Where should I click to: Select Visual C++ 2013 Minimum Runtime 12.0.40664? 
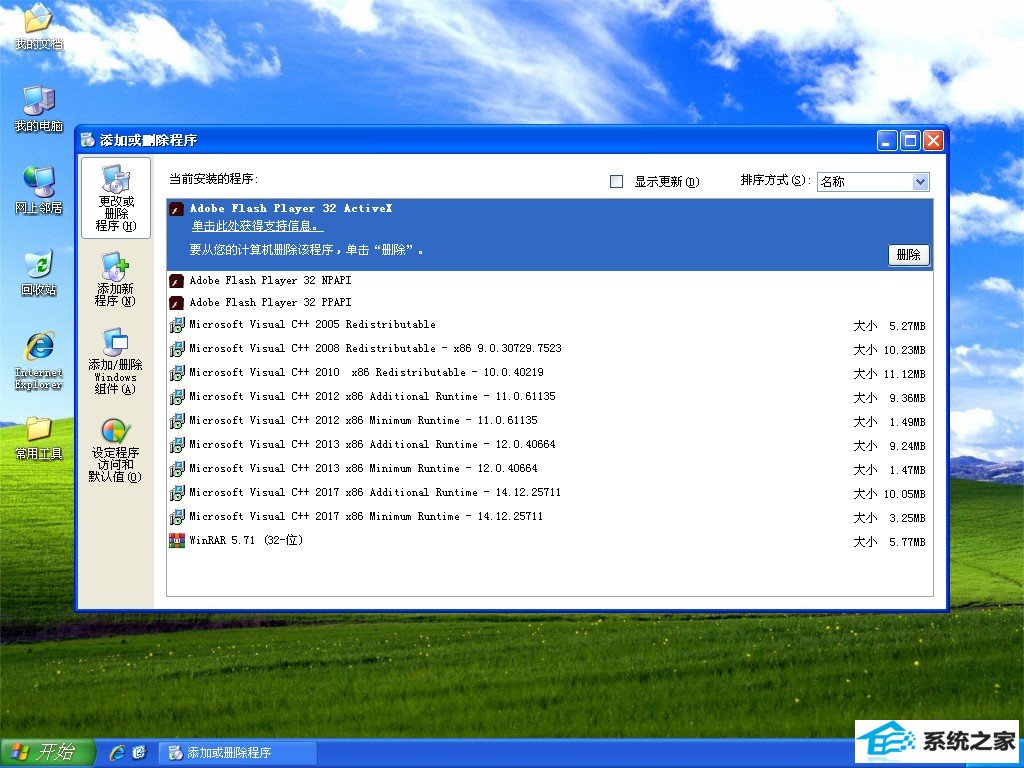tap(549, 469)
